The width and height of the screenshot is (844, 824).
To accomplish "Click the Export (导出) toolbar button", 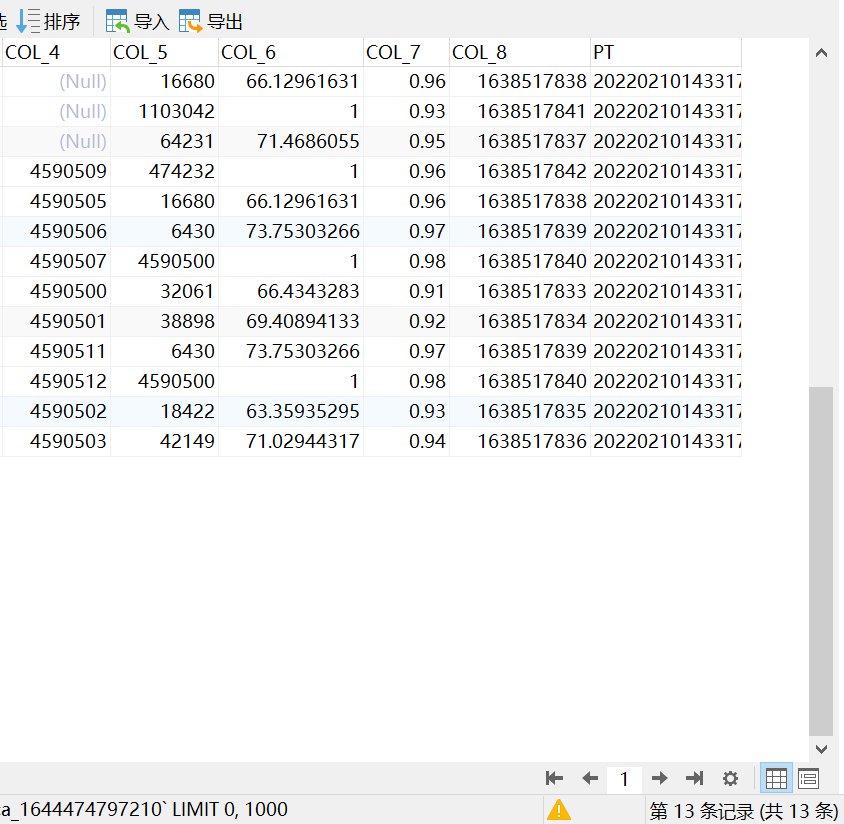I will tap(211, 21).
